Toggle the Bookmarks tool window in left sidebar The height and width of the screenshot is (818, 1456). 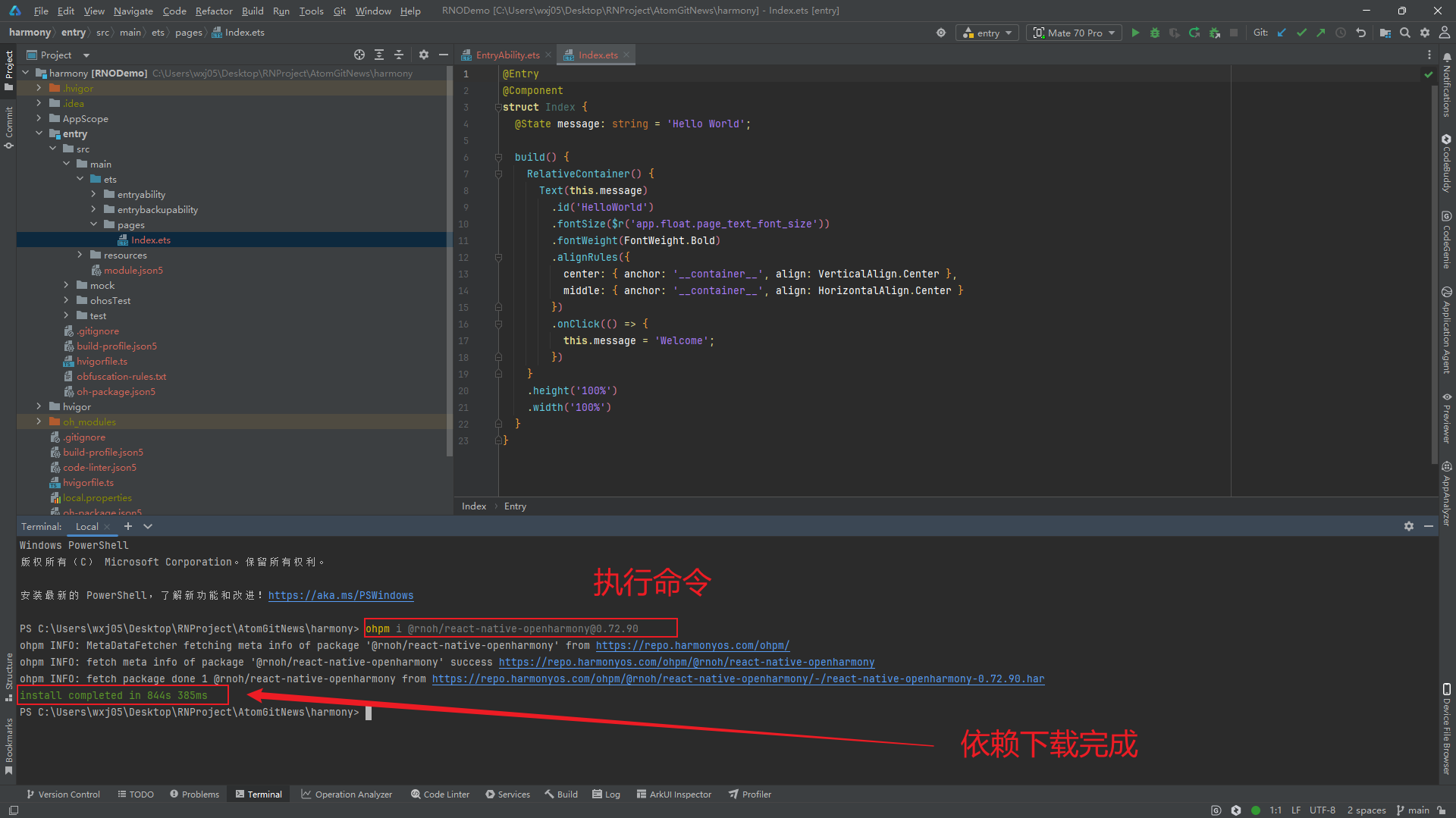point(9,746)
